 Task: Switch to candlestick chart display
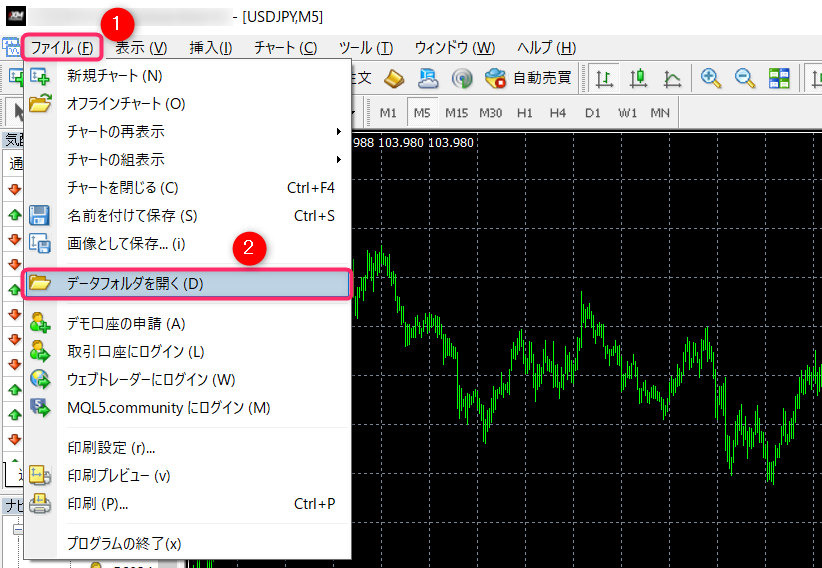pyautogui.click(x=638, y=79)
